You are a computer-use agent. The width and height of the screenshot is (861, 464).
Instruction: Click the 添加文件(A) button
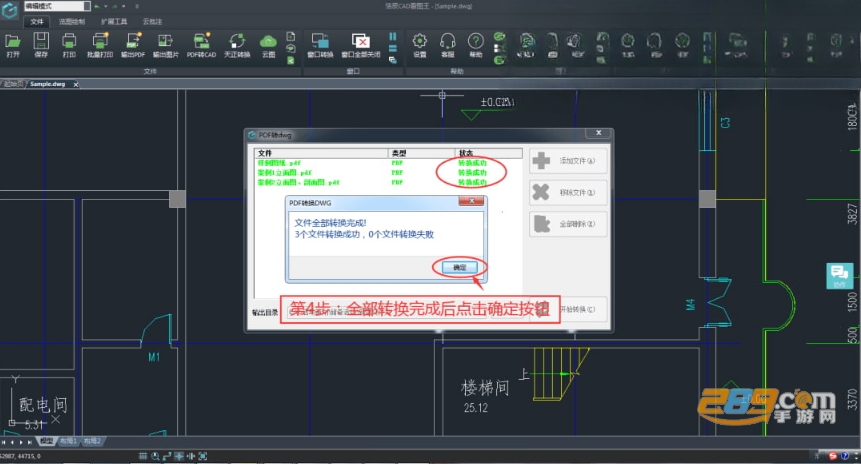click(x=568, y=161)
